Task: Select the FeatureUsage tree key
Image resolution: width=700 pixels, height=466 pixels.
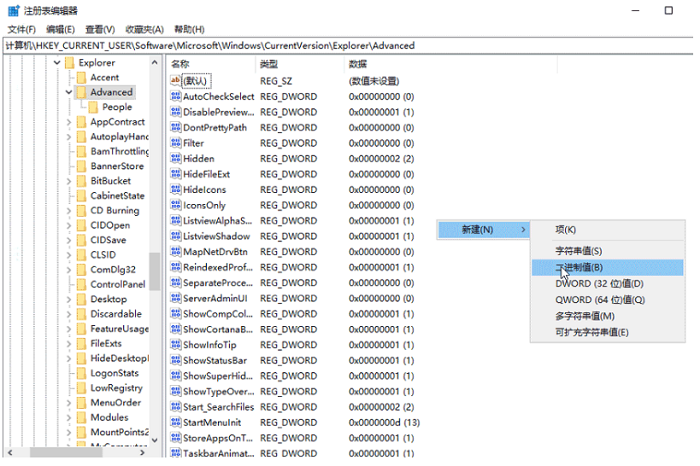Action: click(x=119, y=328)
